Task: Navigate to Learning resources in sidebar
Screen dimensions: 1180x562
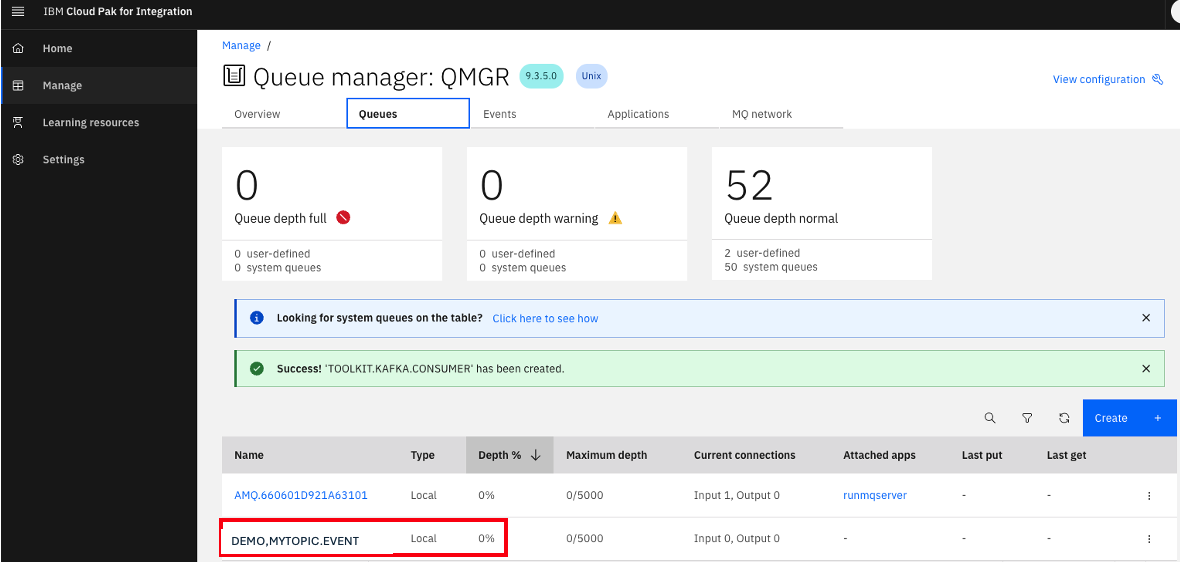Action: tap(90, 122)
